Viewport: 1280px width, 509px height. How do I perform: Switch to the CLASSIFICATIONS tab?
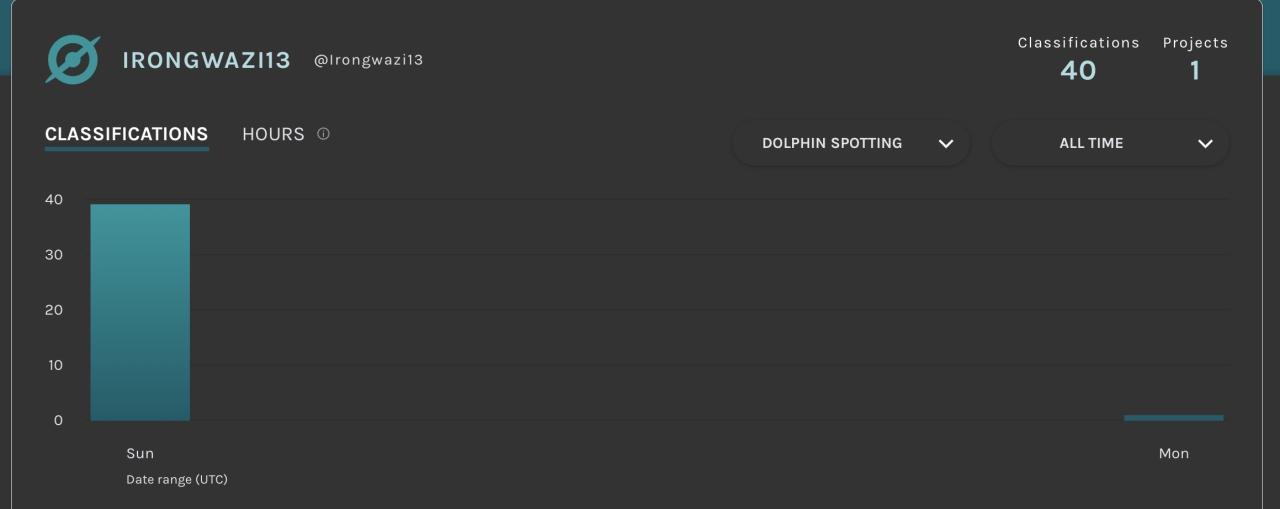tap(126, 134)
